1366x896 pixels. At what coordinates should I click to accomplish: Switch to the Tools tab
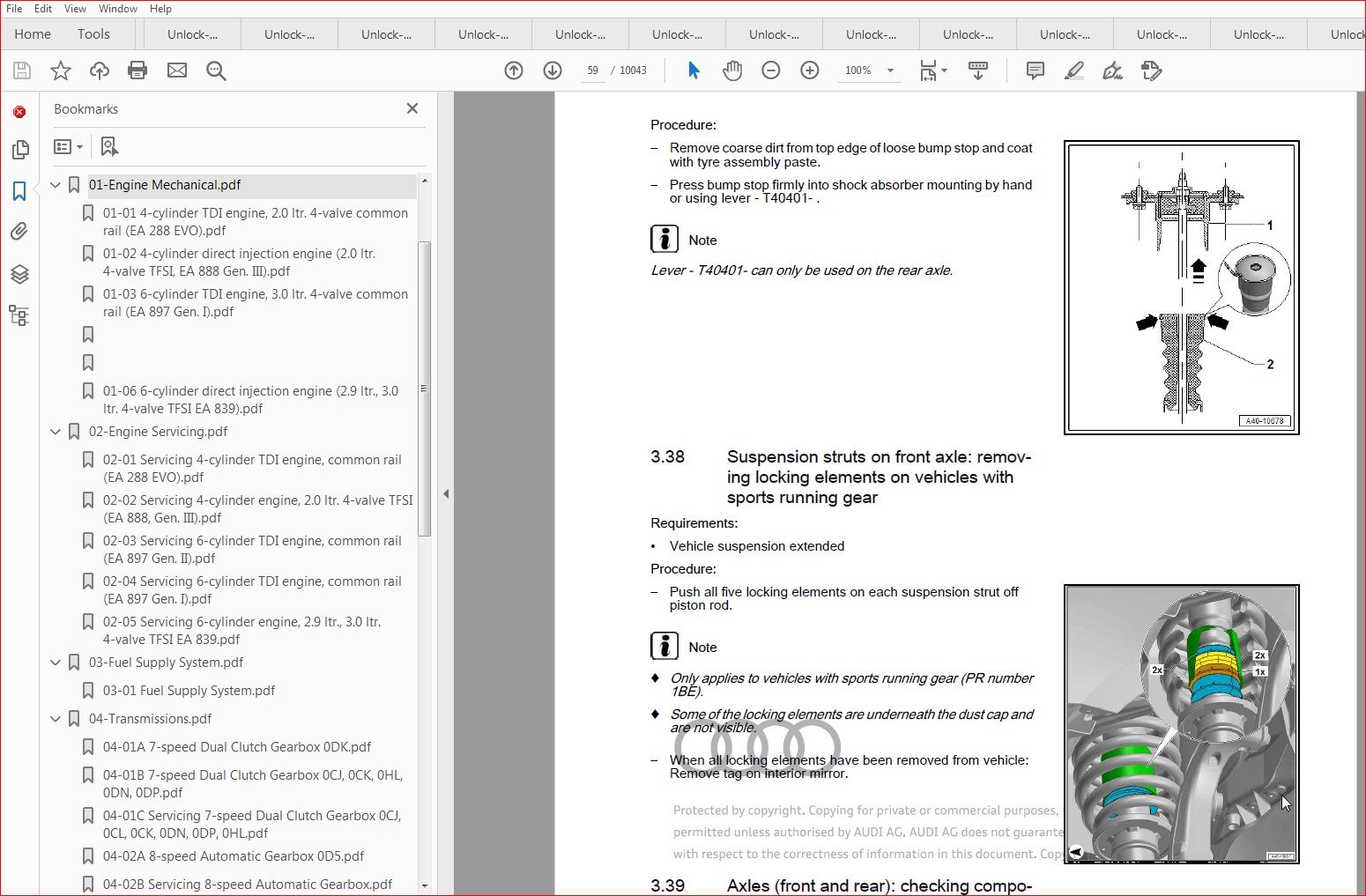point(93,34)
